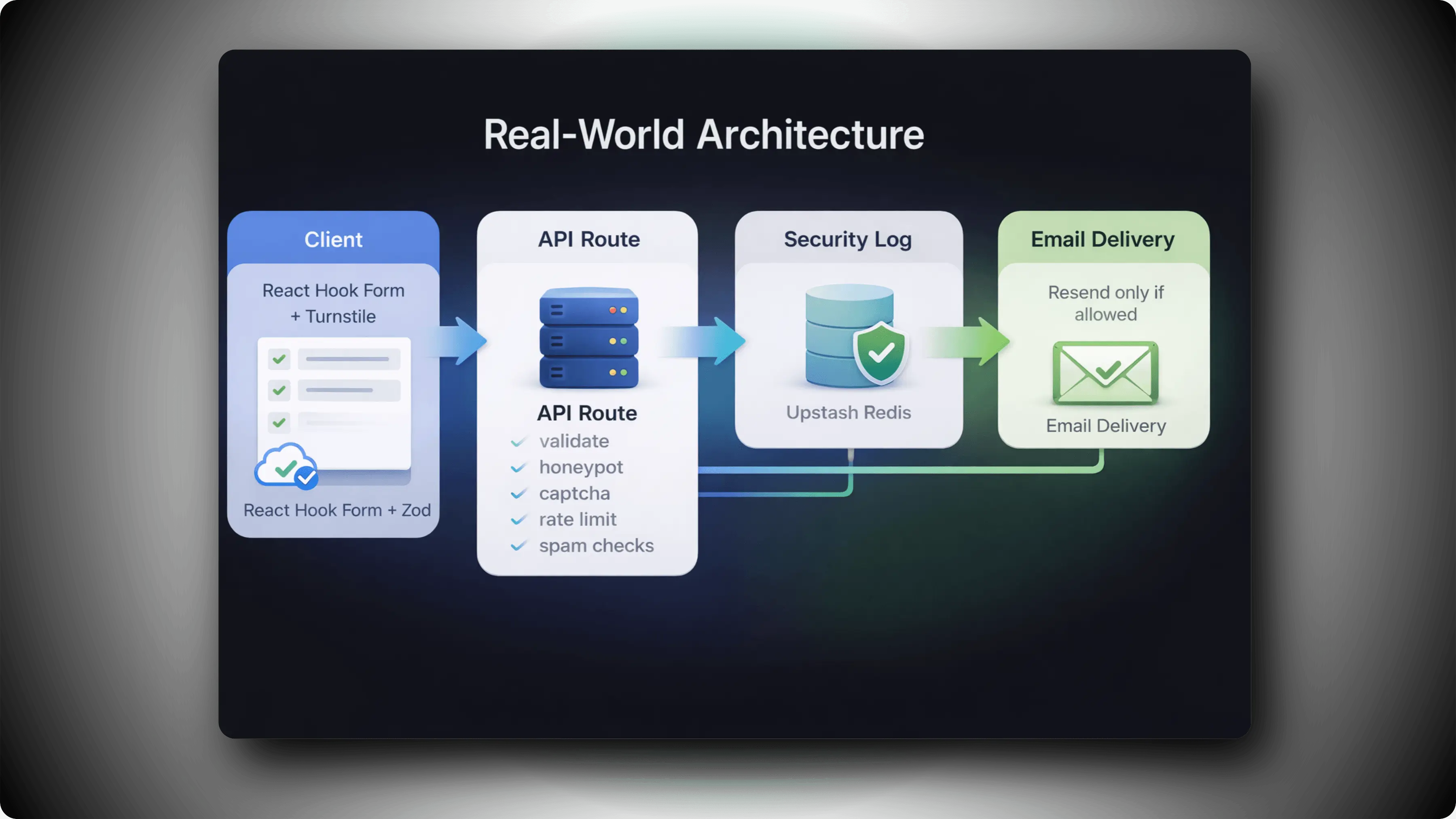This screenshot has height=819, width=1456.
Task: Click the Email Delivery green header
Action: click(1102, 240)
